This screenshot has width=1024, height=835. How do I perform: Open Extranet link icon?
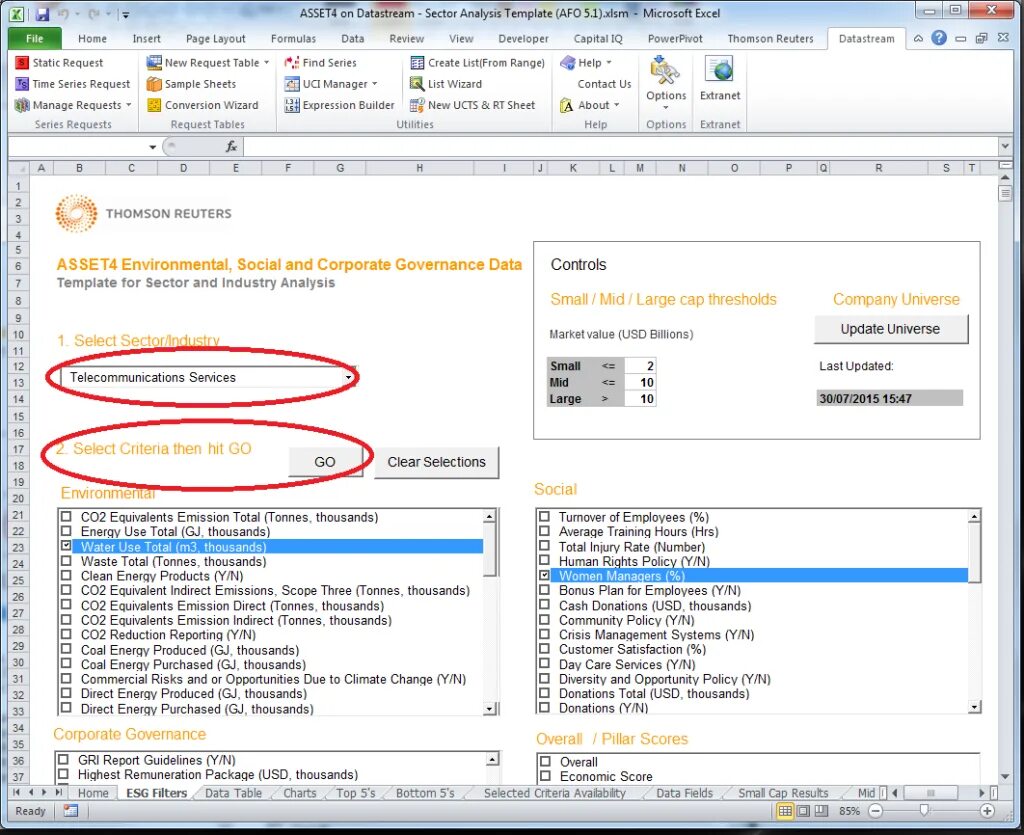(x=720, y=70)
